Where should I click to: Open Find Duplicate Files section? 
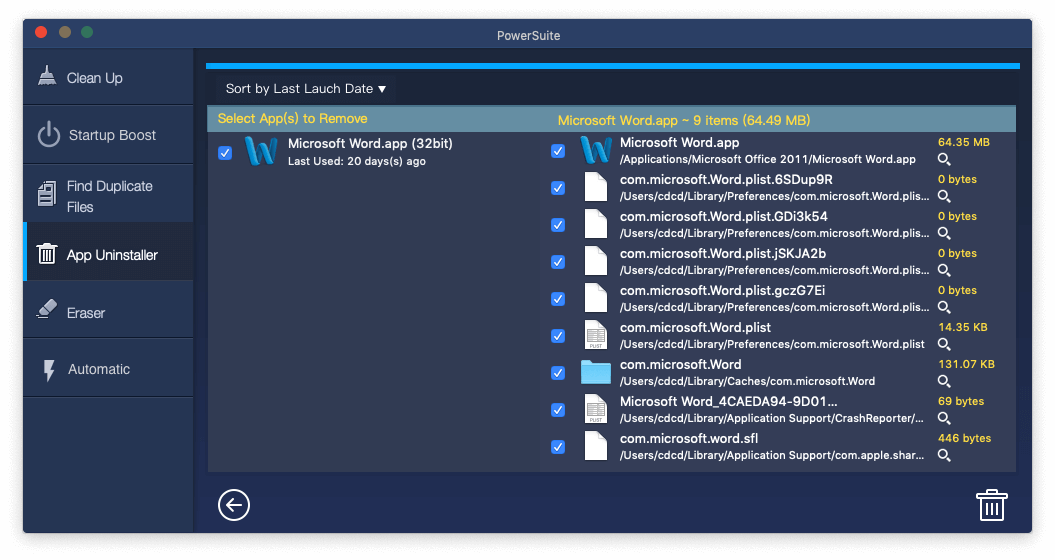[108, 196]
